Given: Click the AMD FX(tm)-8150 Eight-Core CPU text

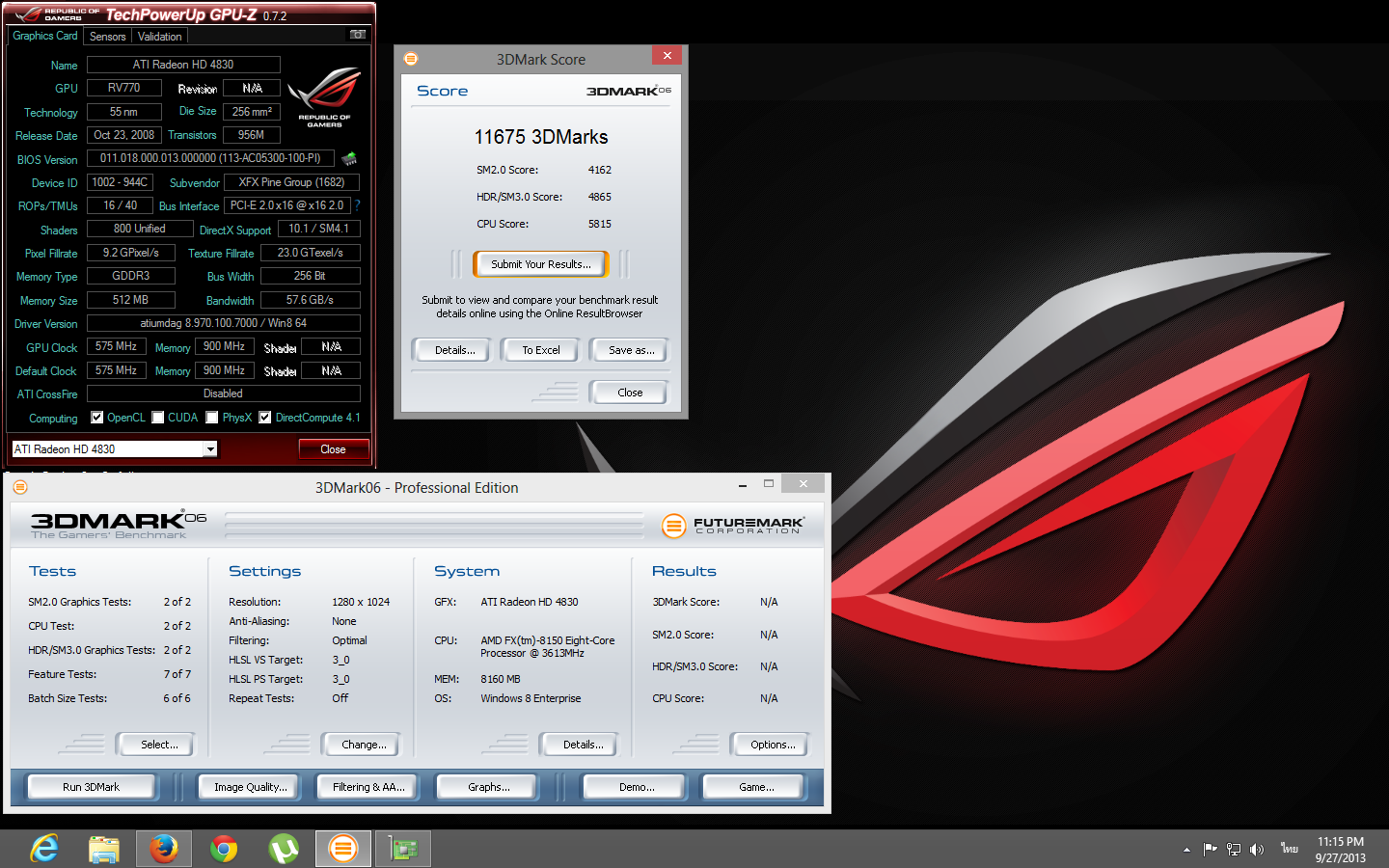Looking at the screenshot, I should (x=547, y=646).
